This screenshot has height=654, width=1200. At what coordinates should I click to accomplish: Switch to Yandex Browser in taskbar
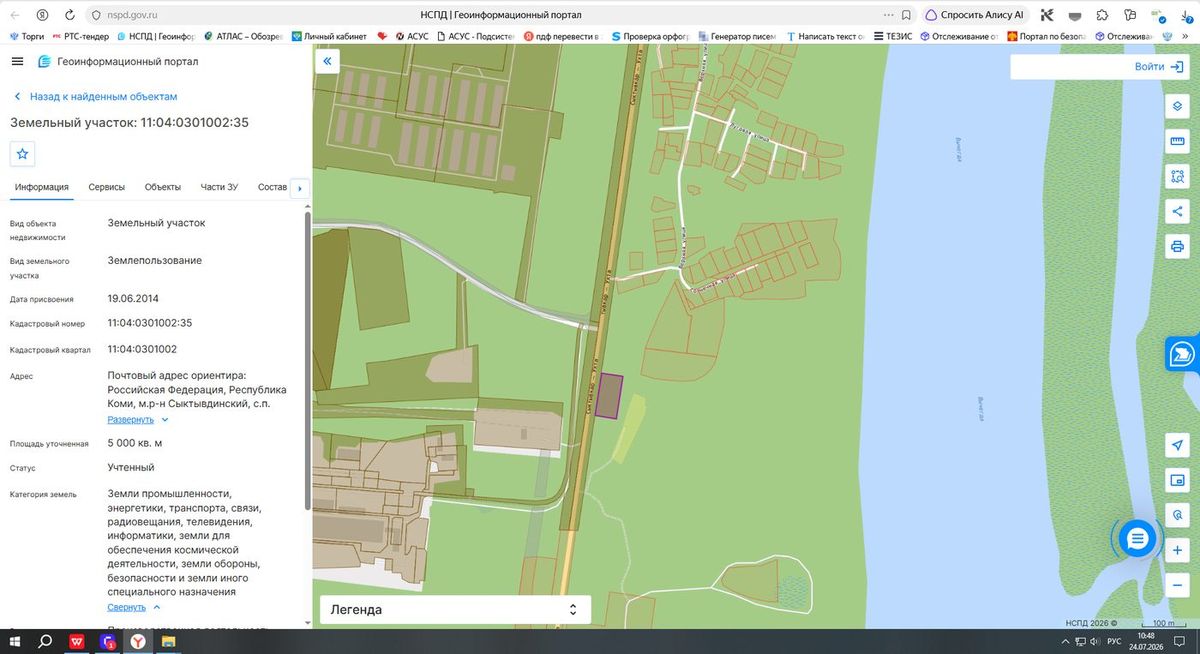click(137, 641)
